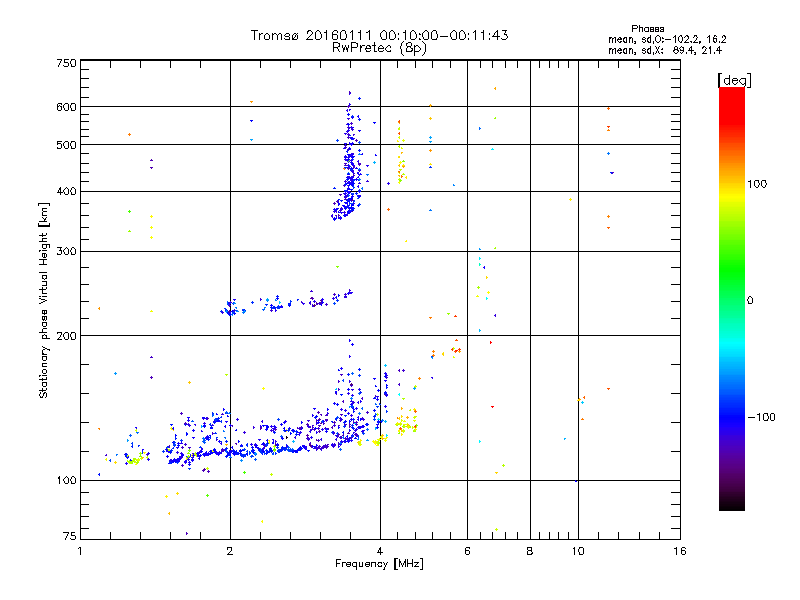
Task: Click the y-axis tick label '500'
Action: pos(66,145)
